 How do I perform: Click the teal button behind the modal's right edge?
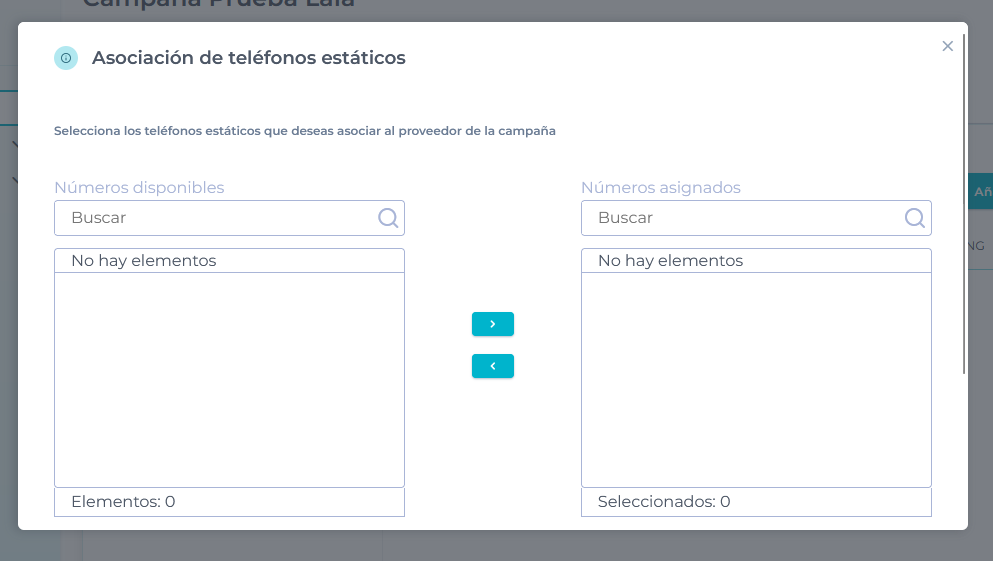tap(981, 191)
